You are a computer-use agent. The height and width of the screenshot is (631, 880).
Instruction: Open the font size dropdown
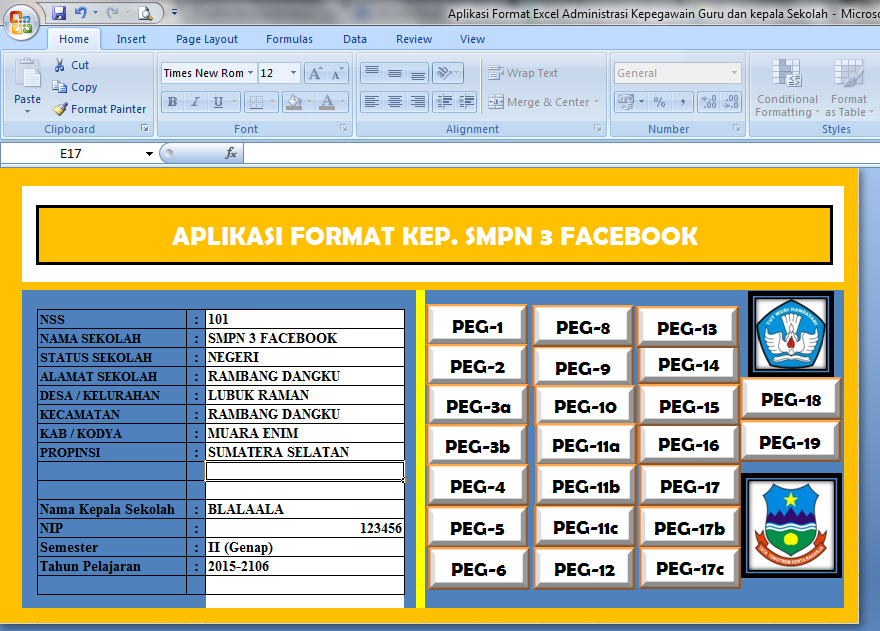[293, 74]
